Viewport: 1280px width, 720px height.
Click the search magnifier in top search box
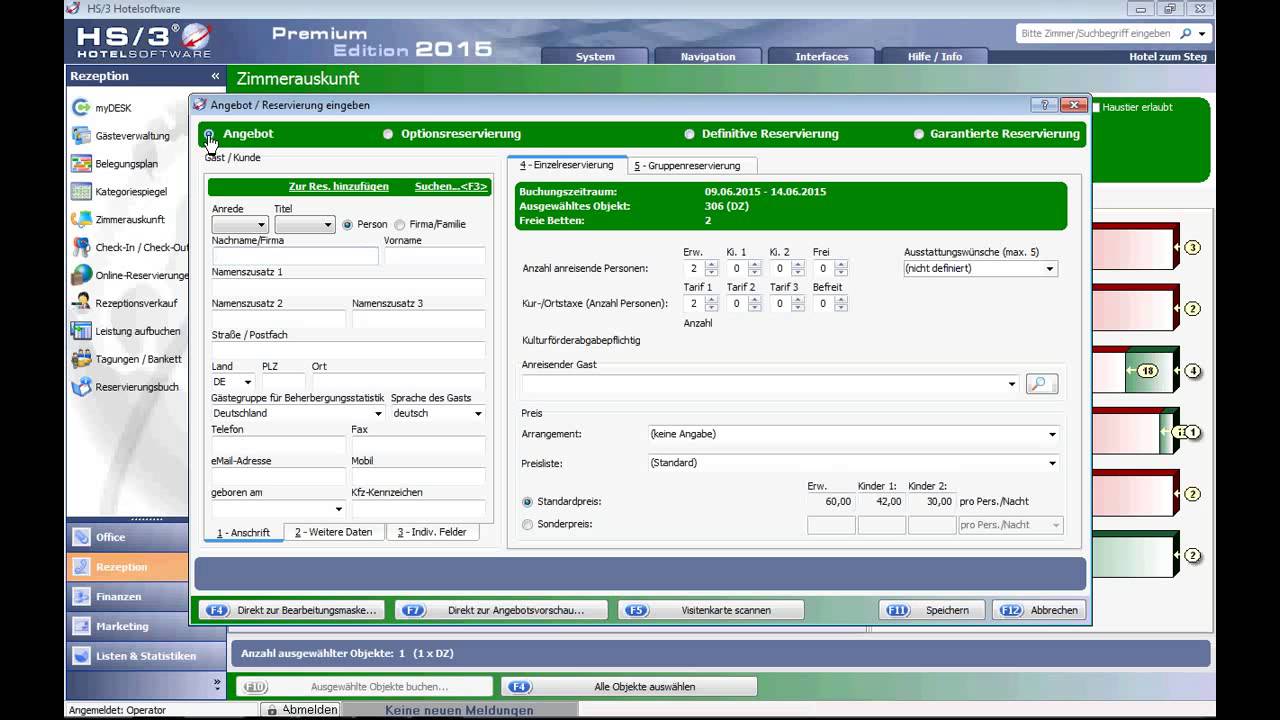[x=1186, y=33]
